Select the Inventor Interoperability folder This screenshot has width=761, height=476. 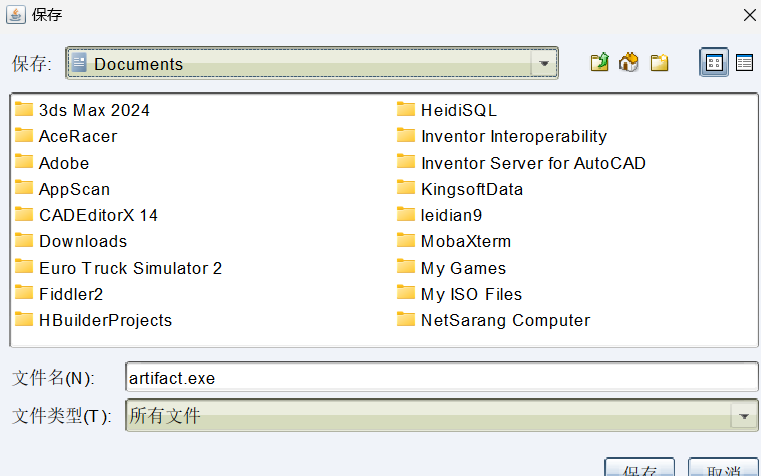tap(502, 136)
